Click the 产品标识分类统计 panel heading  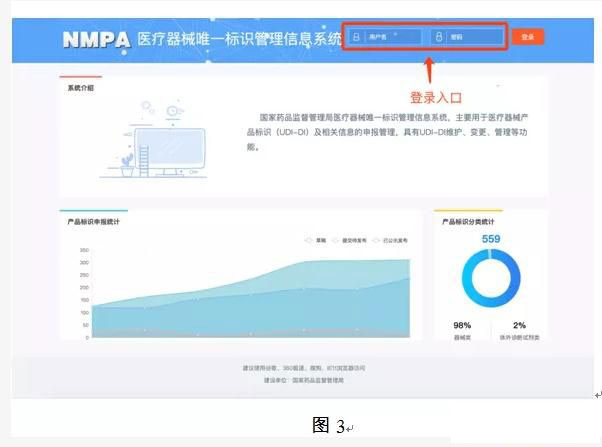click(469, 221)
